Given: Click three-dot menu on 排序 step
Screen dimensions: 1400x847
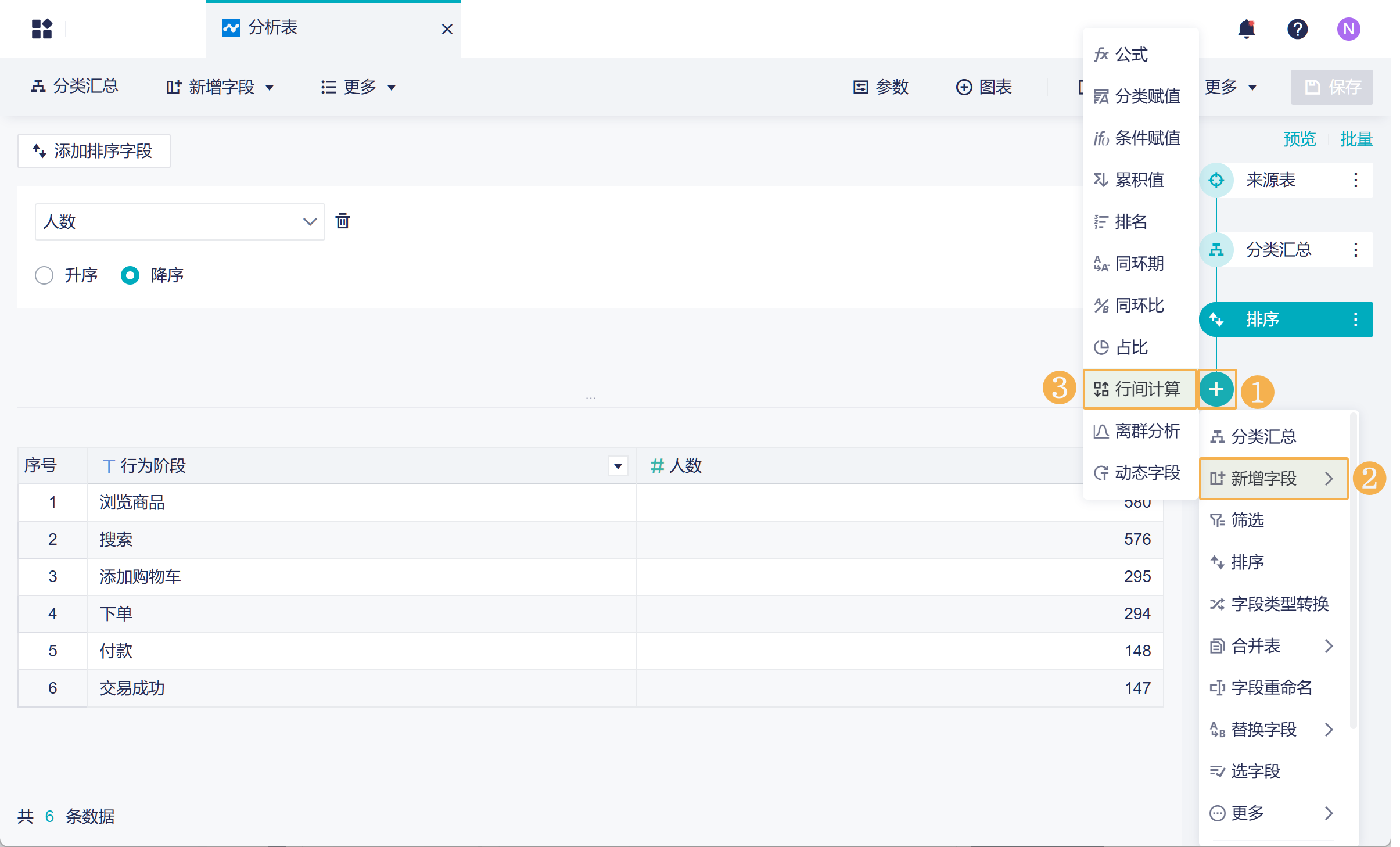Looking at the screenshot, I should click(x=1355, y=320).
